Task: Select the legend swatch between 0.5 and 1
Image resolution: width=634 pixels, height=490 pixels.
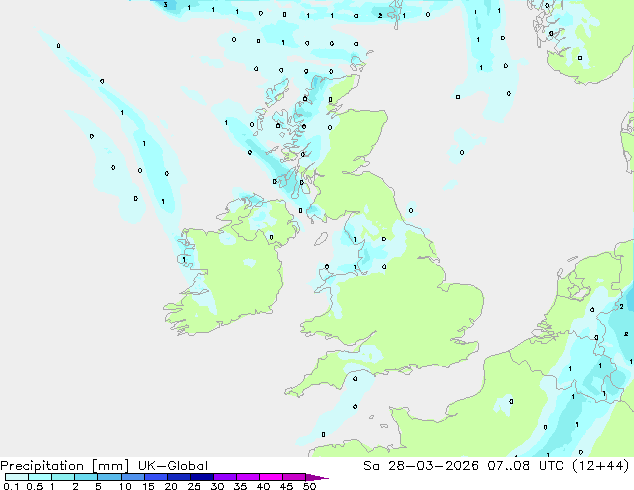Action: pos(40,477)
